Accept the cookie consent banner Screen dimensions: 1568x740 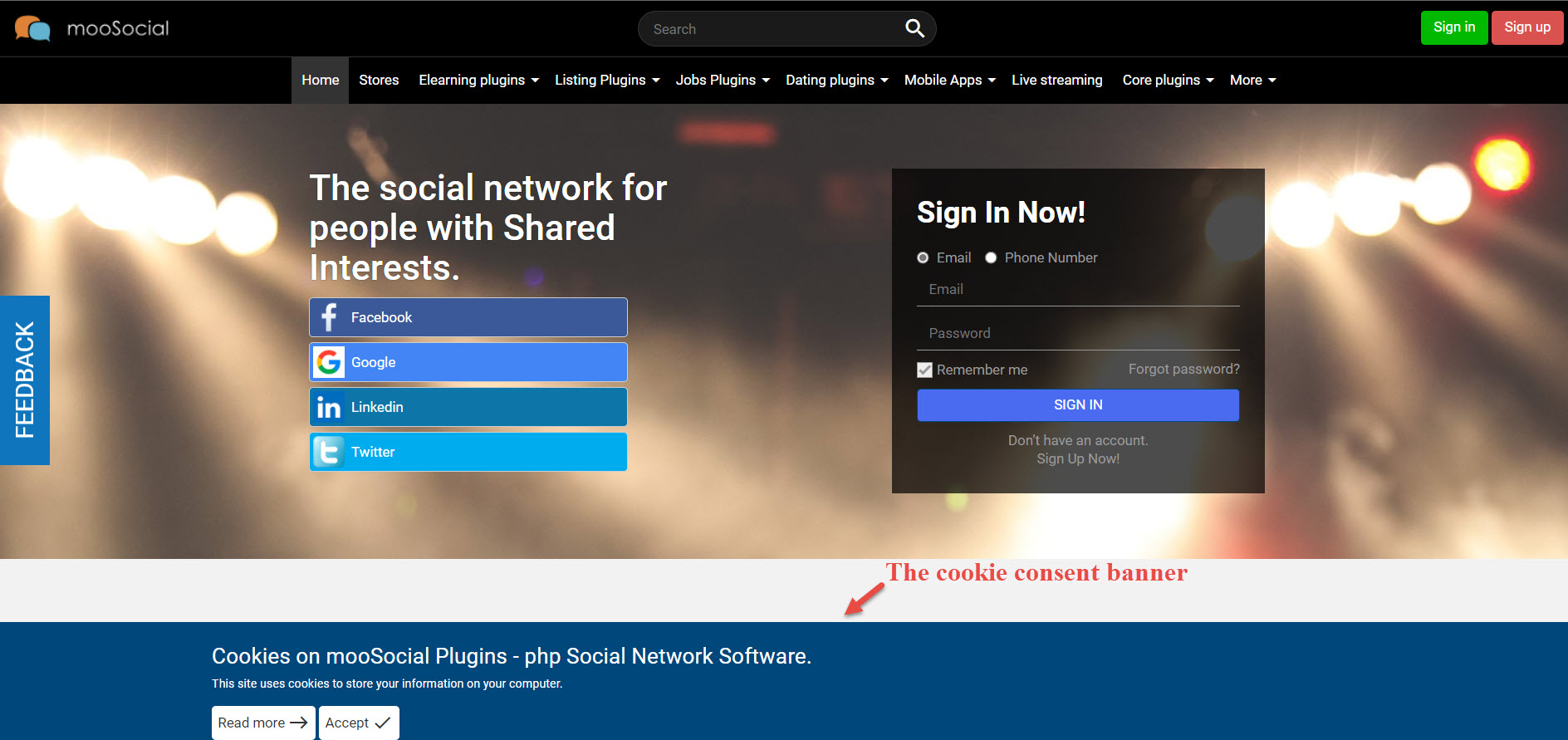(359, 723)
